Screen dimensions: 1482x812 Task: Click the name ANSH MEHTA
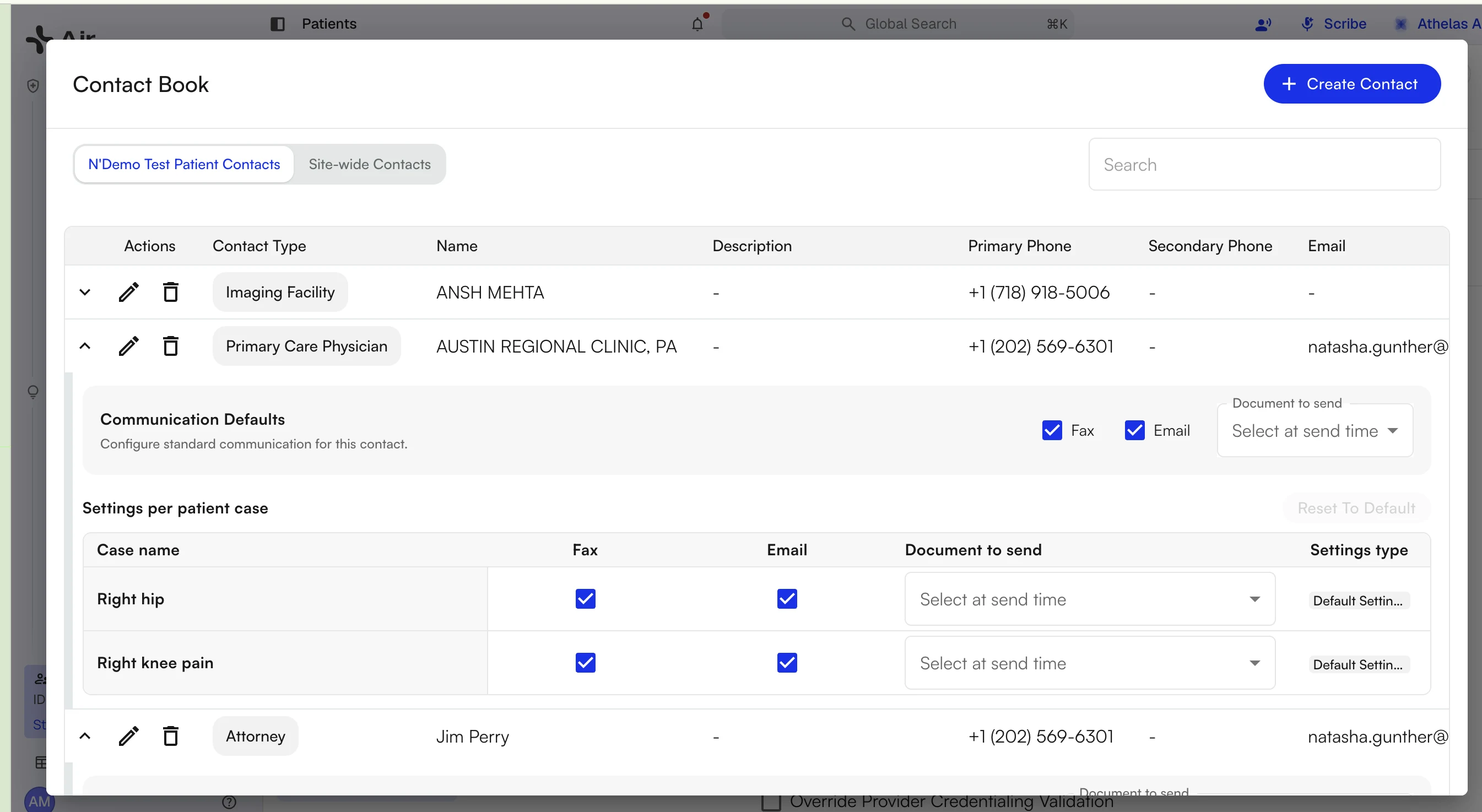click(x=490, y=292)
